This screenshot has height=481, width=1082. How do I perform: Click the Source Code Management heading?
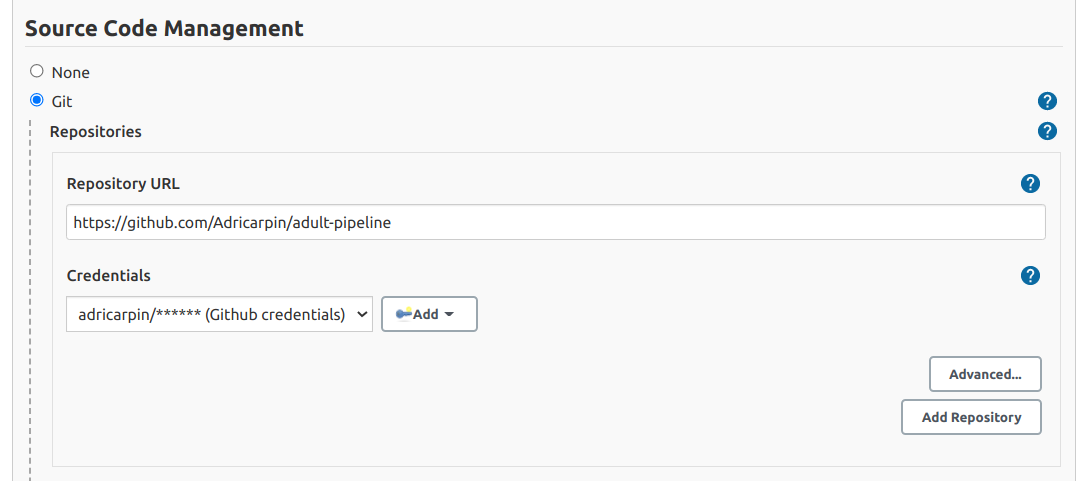point(164,28)
